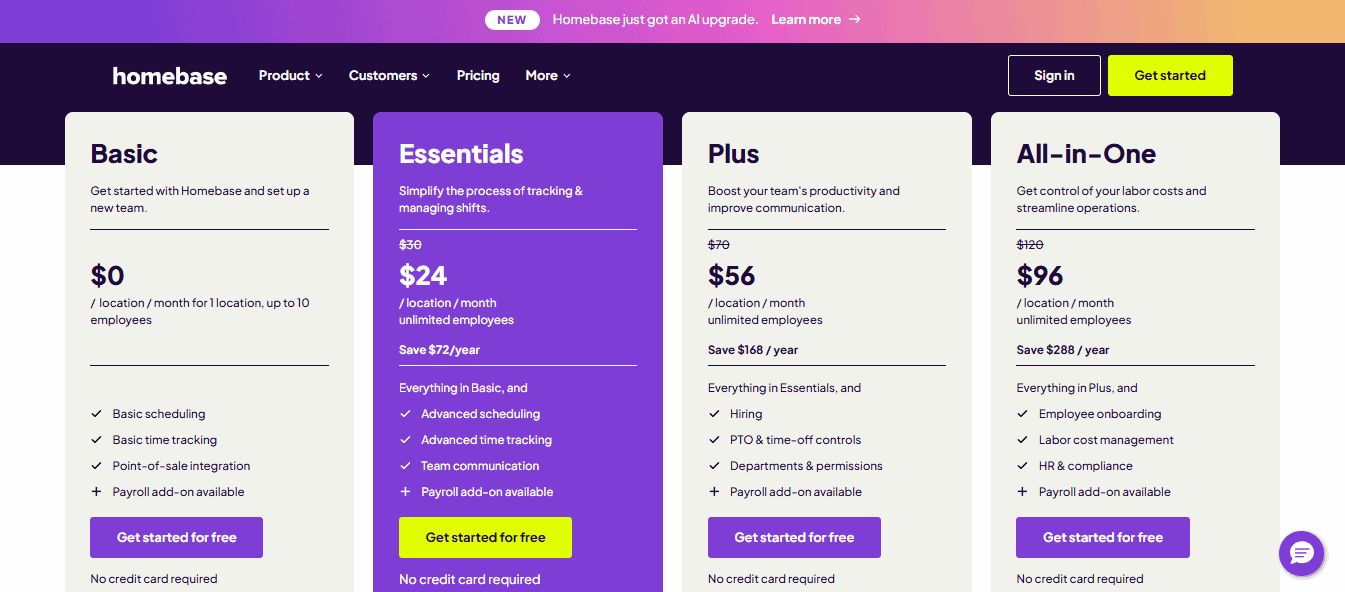Click the homebase logo
The height and width of the screenshot is (592, 1345).
point(170,76)
